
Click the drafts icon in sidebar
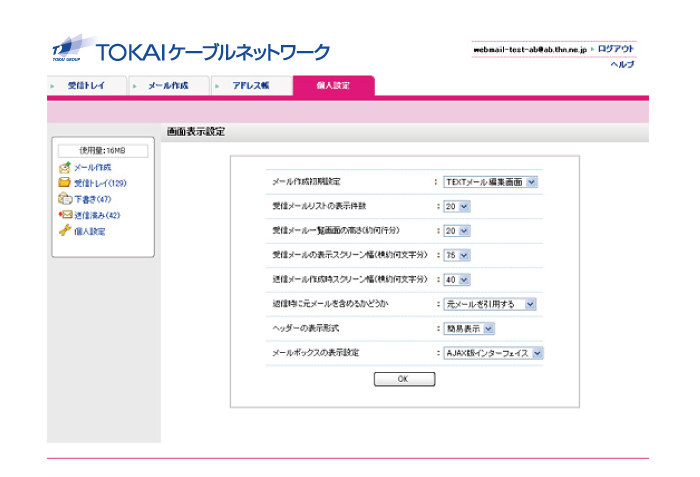pyautogui.click(x=65, y=199)
